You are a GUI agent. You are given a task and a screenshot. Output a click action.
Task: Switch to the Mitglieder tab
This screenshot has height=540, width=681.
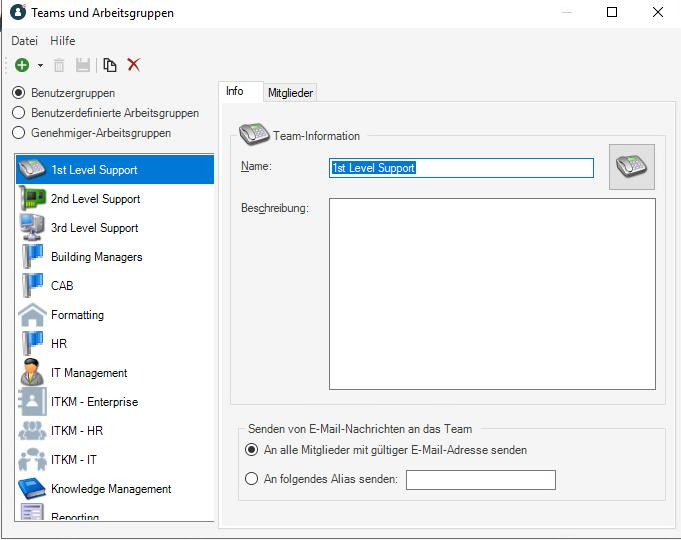(x=290, y=93)
